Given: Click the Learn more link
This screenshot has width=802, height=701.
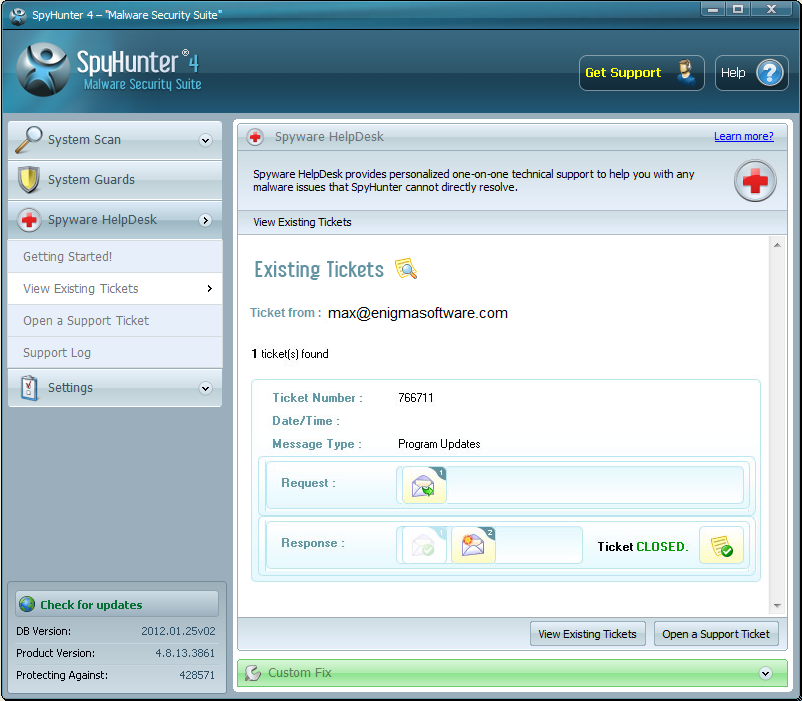Looking at the screenshot, I should click(743, 136).
